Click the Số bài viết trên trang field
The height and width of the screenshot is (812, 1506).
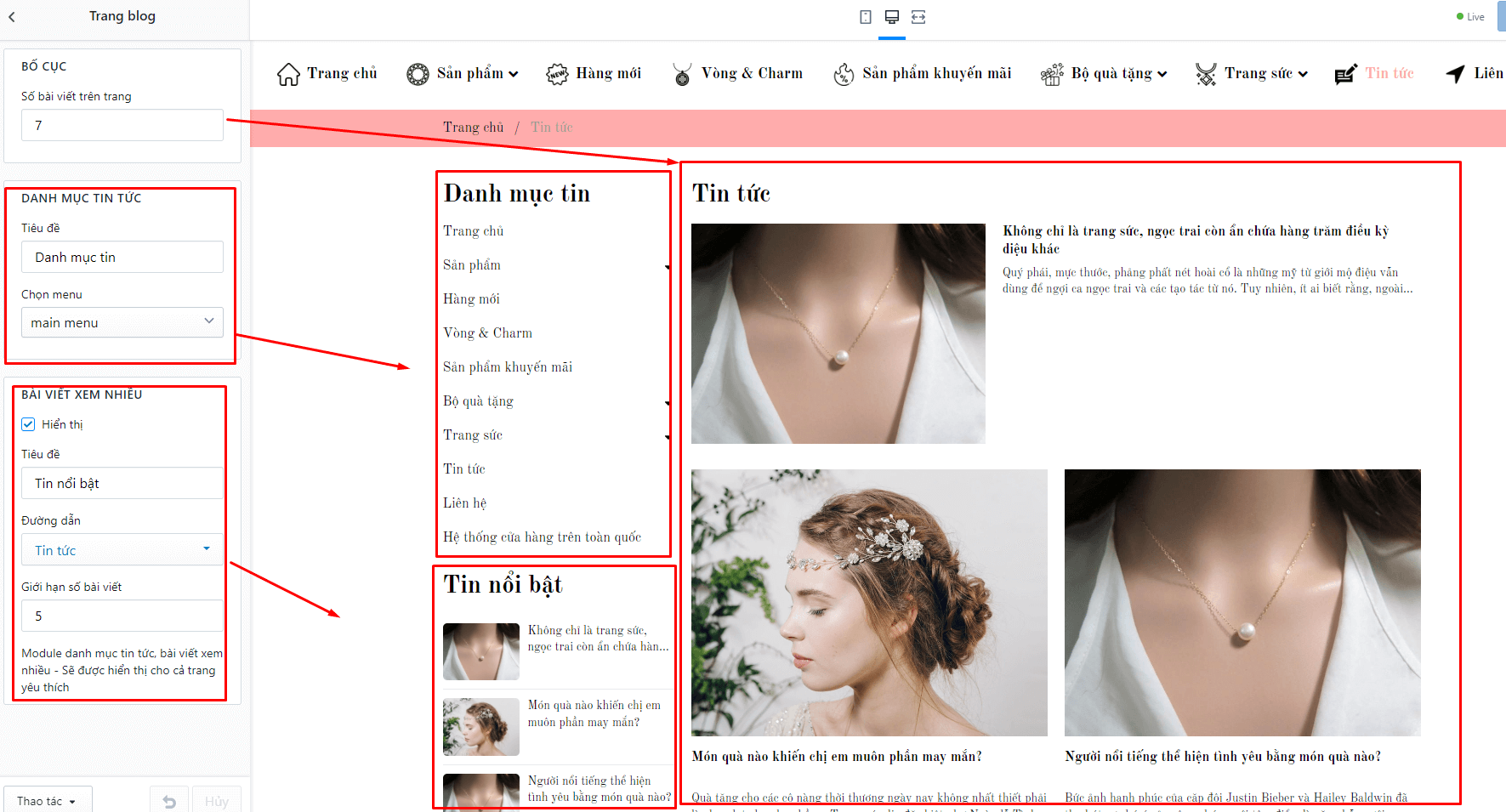pos(122,125)
